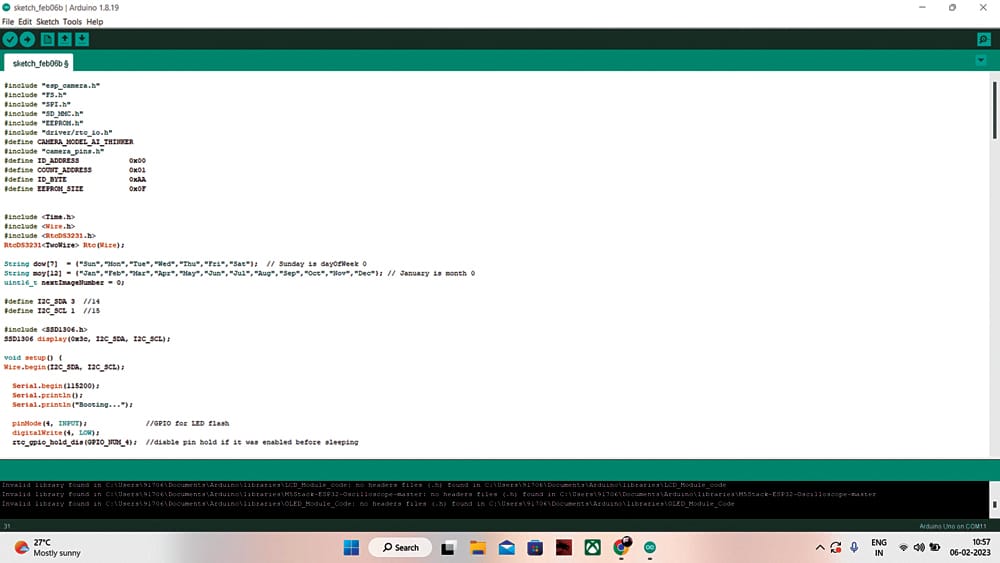The height and width of the screenshot is (563, 1000).
Task: Click the Verify sketch button
Action: tap(10, 39)
